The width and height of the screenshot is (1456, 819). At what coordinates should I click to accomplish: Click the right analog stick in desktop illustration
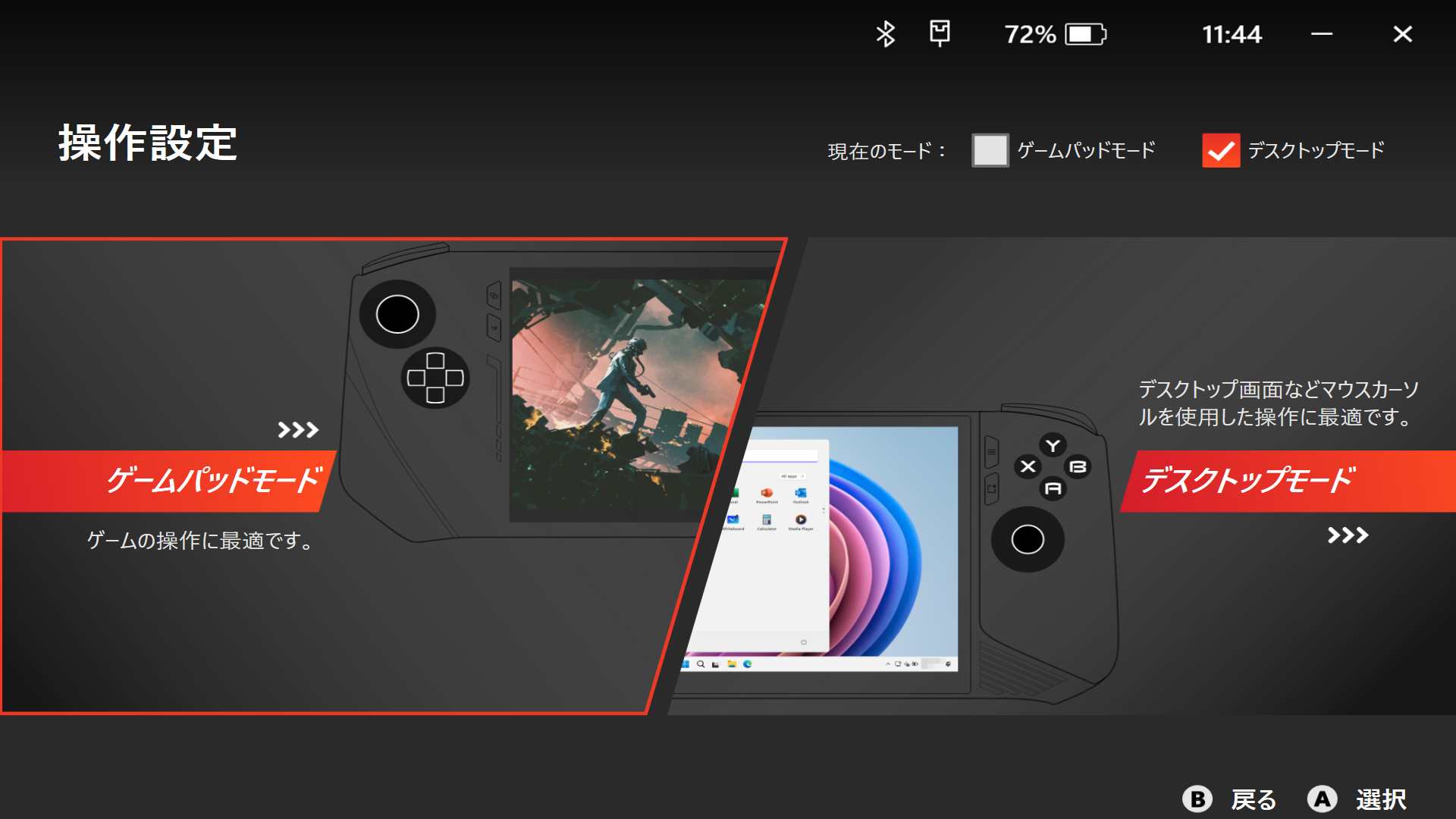[x=1028, y=539]
